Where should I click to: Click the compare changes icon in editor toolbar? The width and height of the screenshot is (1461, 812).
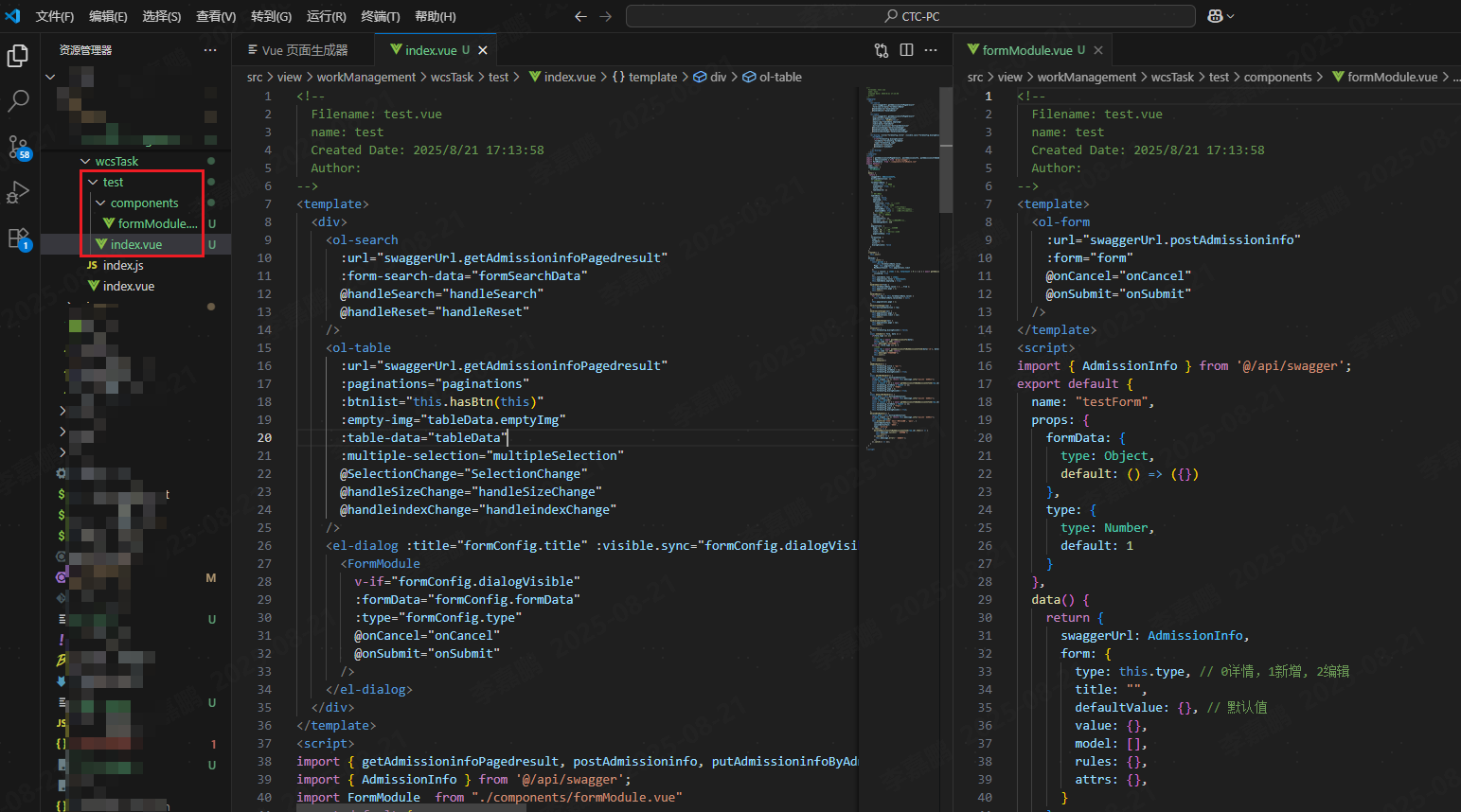coord(882,50)
